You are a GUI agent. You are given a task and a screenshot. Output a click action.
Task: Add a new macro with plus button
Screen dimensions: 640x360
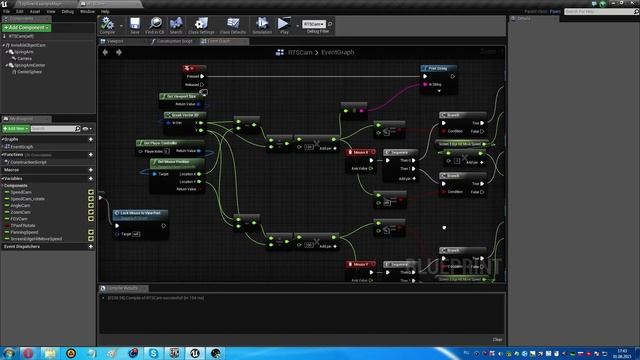(x=91, y=170)
